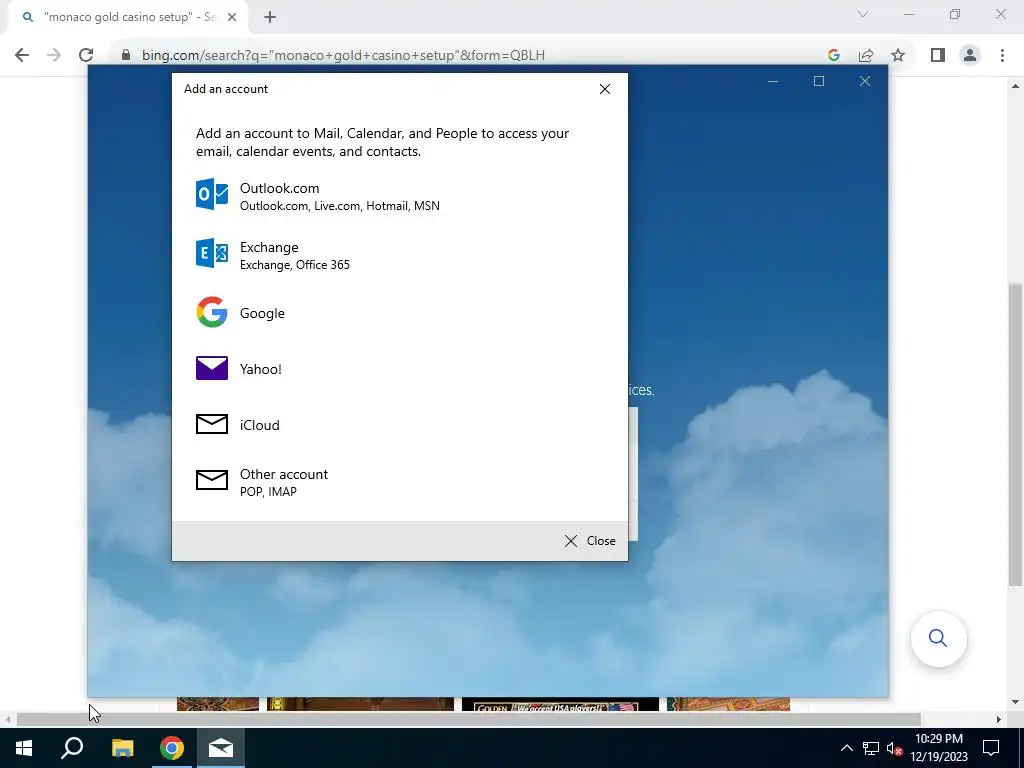Click the muted volume tray icon
1024x768 pixels.
tap(894, 748)
